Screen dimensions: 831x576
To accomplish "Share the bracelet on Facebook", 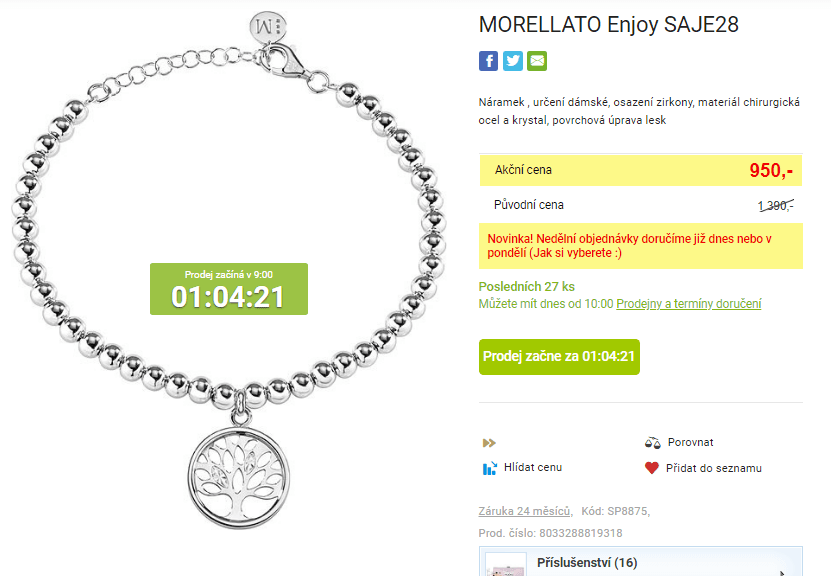I will [488, 61].
